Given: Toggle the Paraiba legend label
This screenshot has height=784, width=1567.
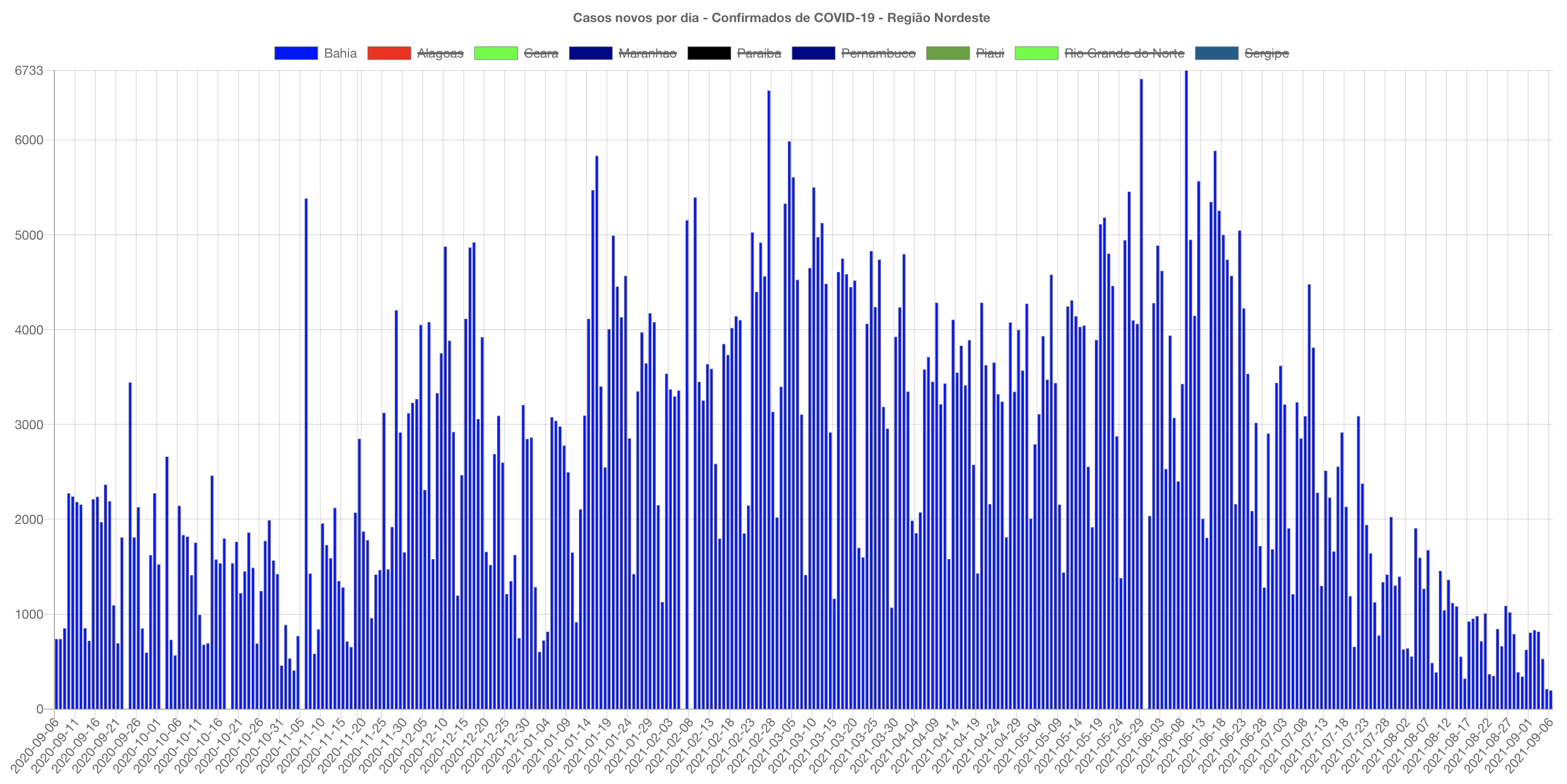Looking at the screenshot, I should pos(759,53).
